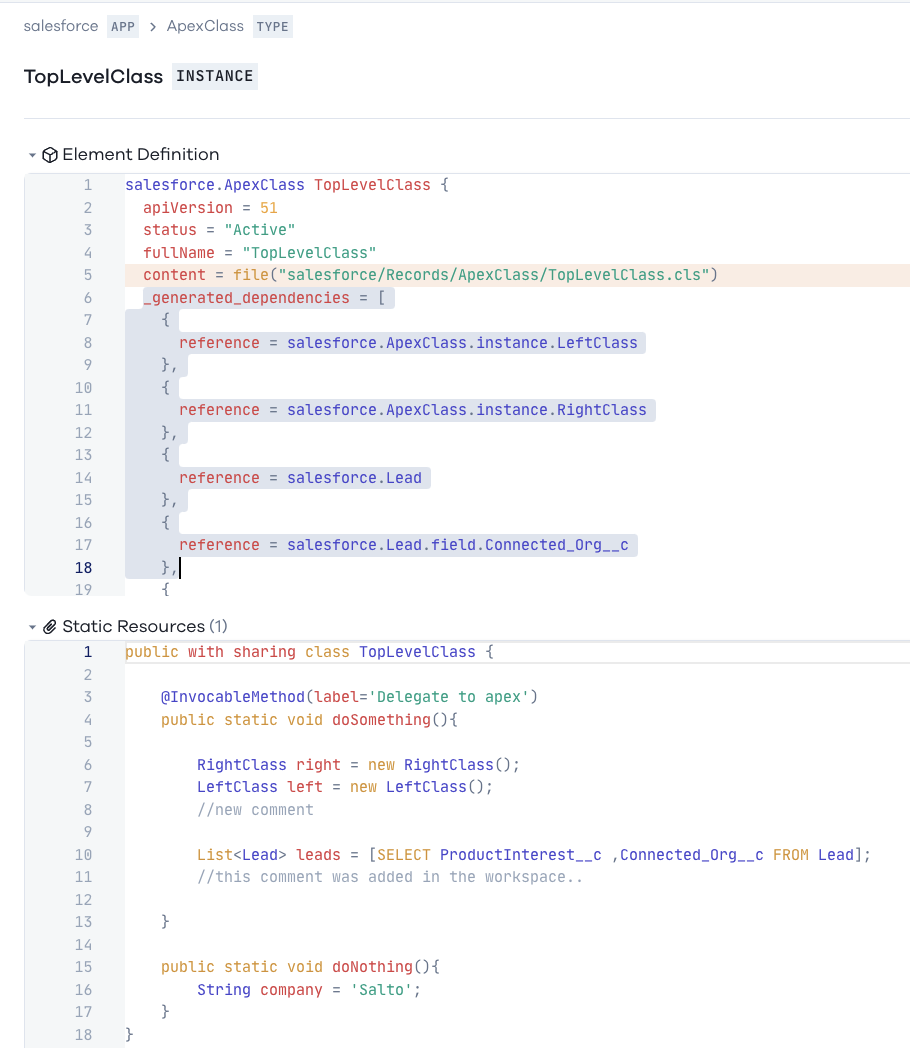Click the breadcrumb chevron separator icon
This screenshot has width=910, height=1048.
coord(153,27)
